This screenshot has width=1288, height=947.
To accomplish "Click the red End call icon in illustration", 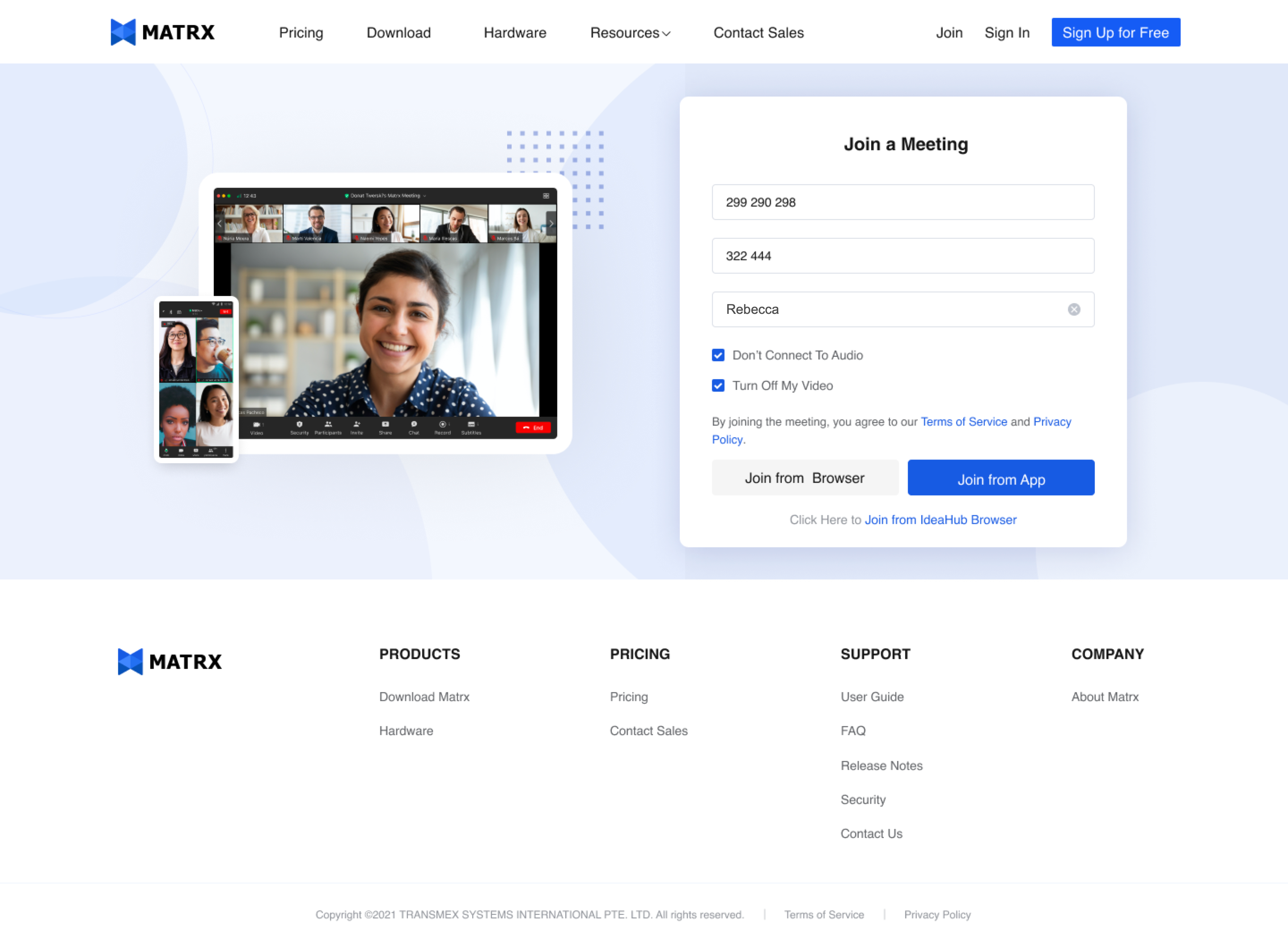I will click(533, 427).
